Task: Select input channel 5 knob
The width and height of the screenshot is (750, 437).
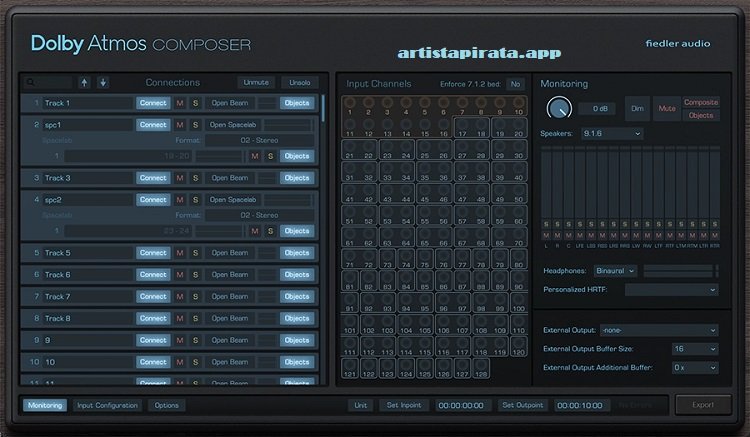Action: pyautogui.click(x=425, y=102)
